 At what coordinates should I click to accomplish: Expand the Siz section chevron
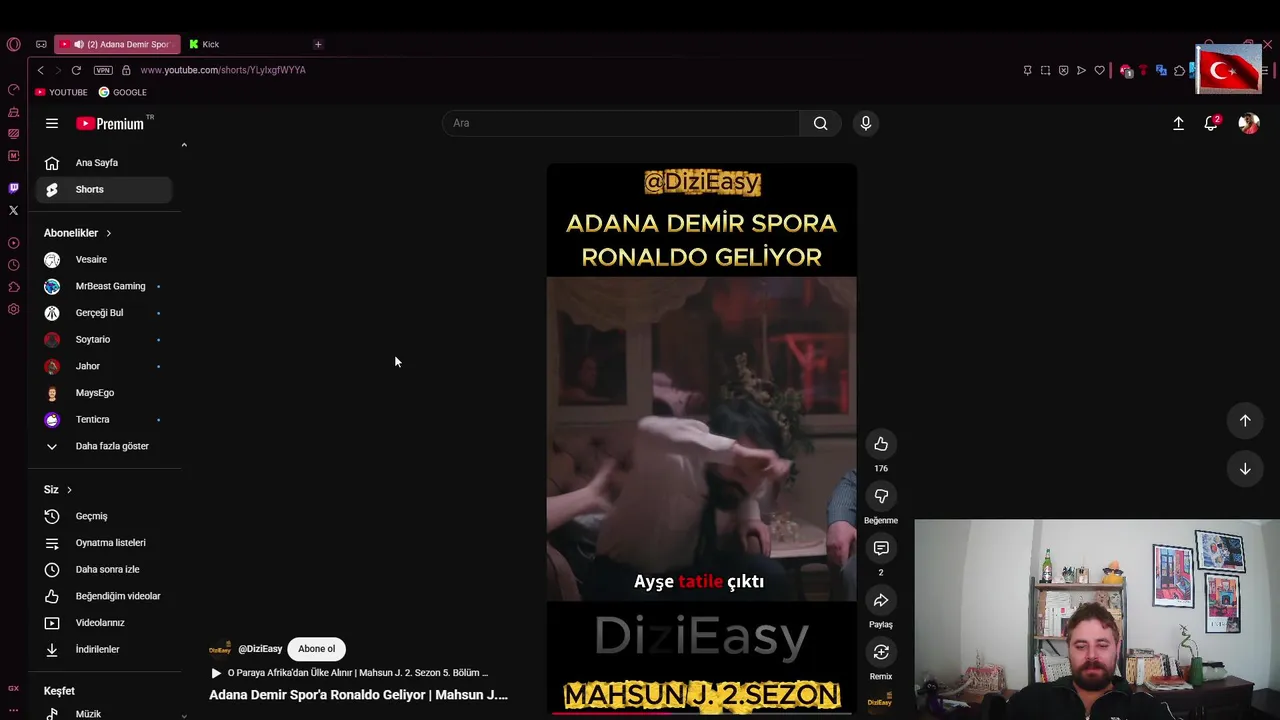(x=69, y=490)
